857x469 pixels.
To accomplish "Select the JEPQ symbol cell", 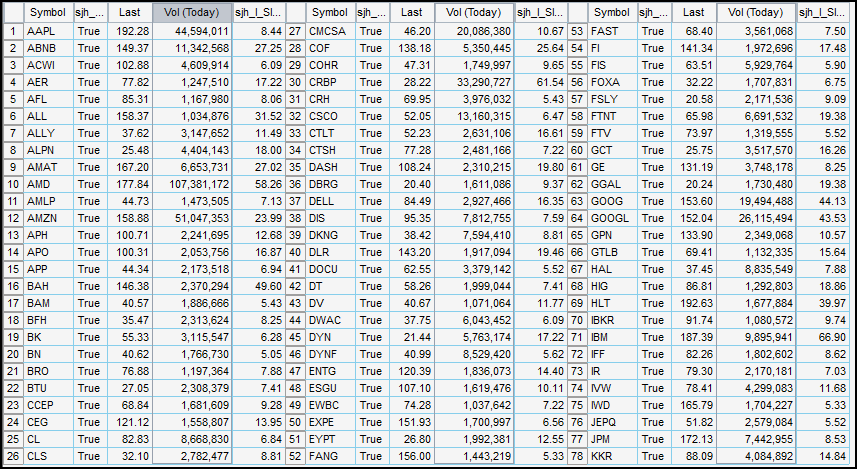I will (612, 422).
